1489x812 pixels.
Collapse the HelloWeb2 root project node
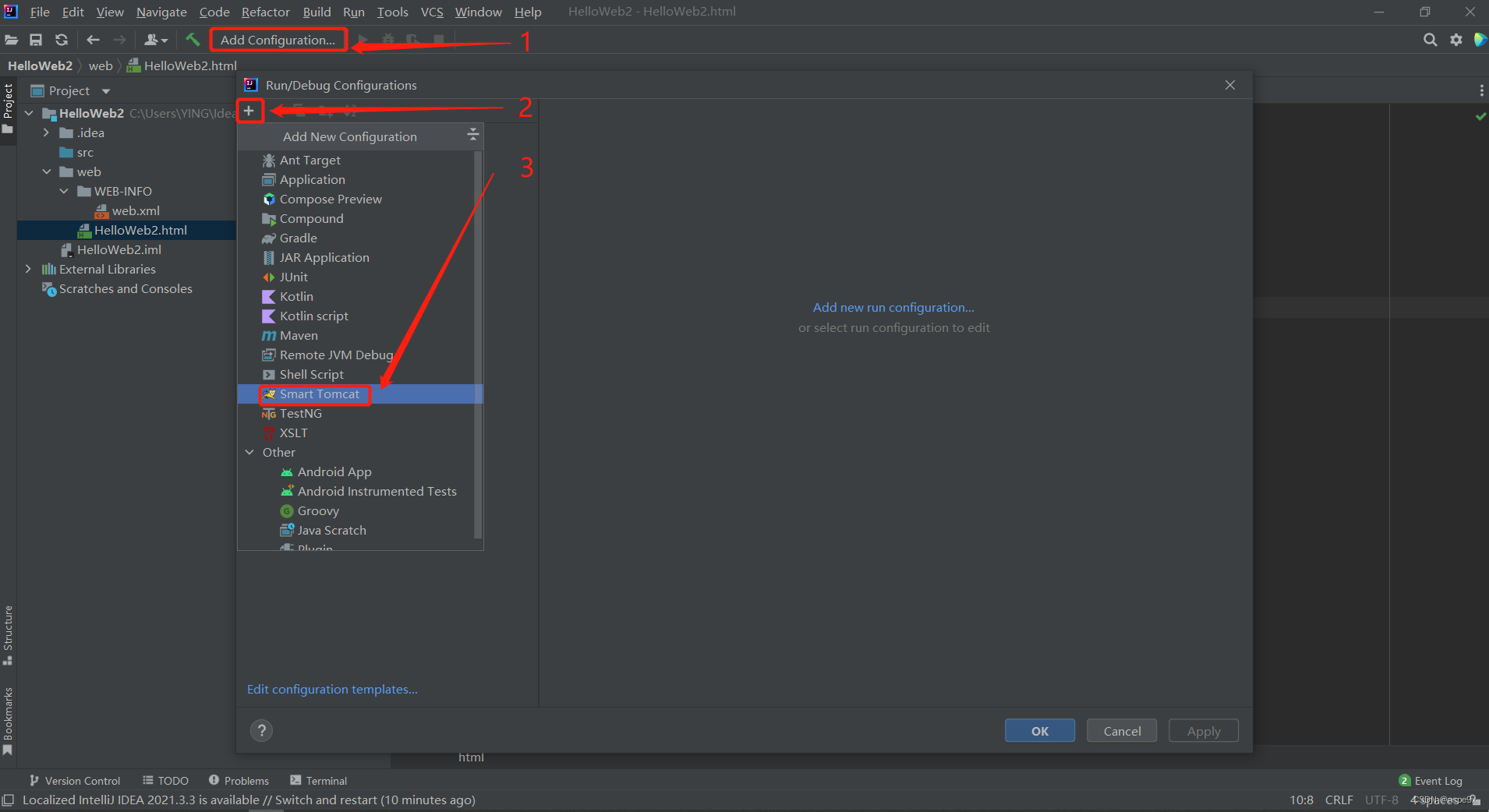[29, 113]
